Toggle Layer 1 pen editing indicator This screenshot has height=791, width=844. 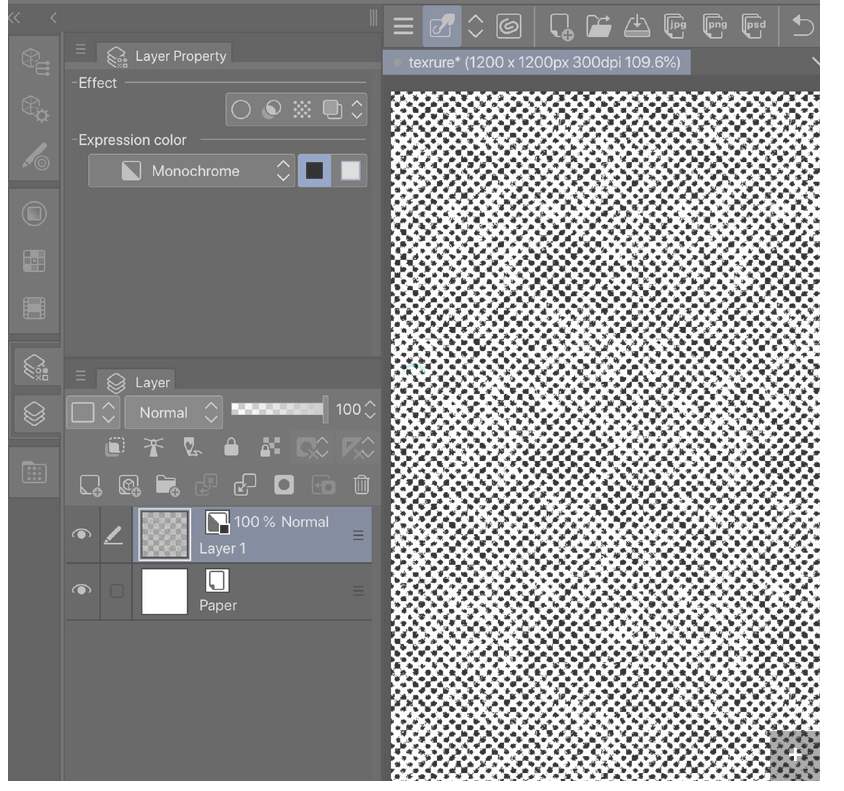click(114, 535)
